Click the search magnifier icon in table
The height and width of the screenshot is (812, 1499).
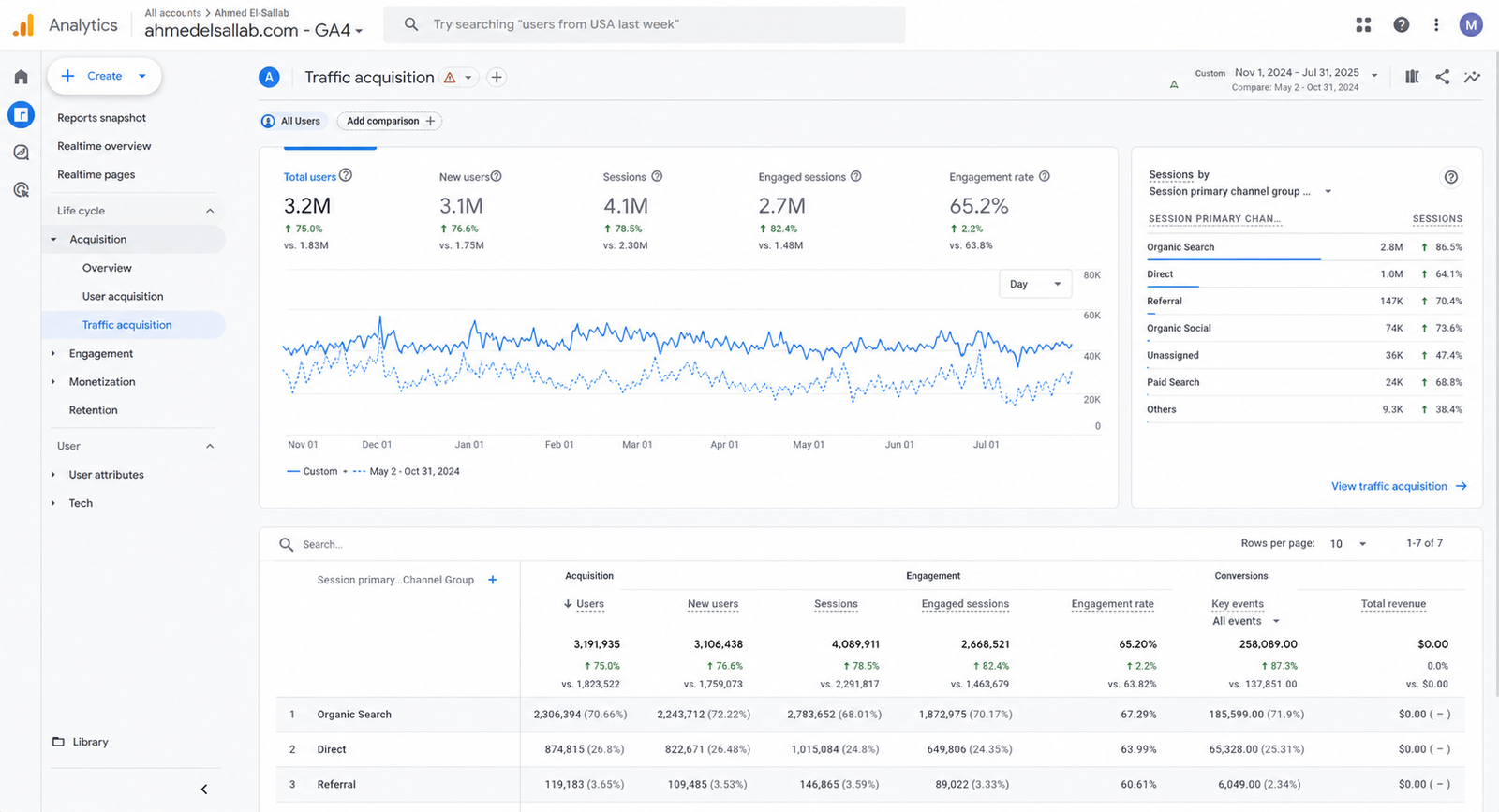tap(287, 544)
